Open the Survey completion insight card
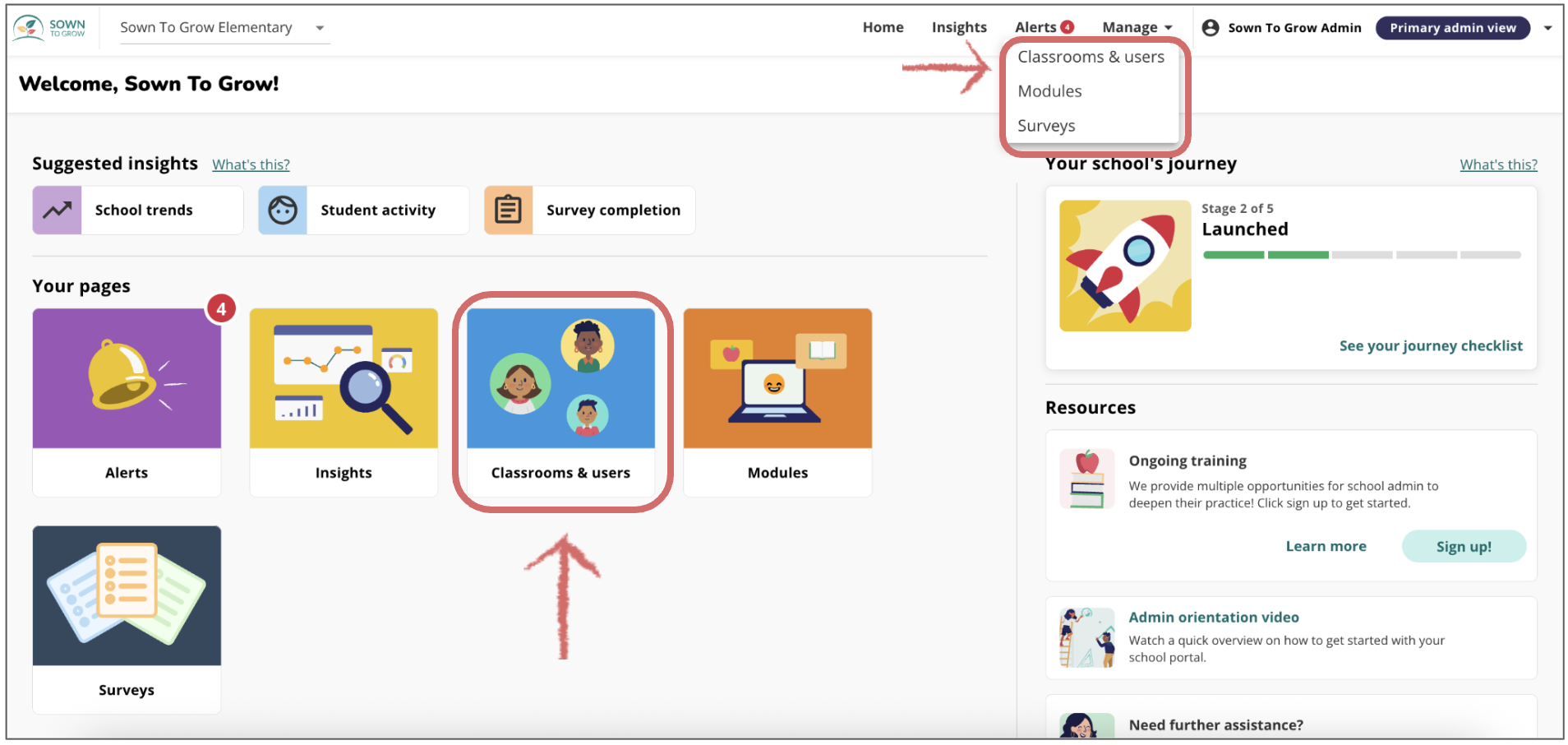The image size is (1568, 745). [589, 211]
